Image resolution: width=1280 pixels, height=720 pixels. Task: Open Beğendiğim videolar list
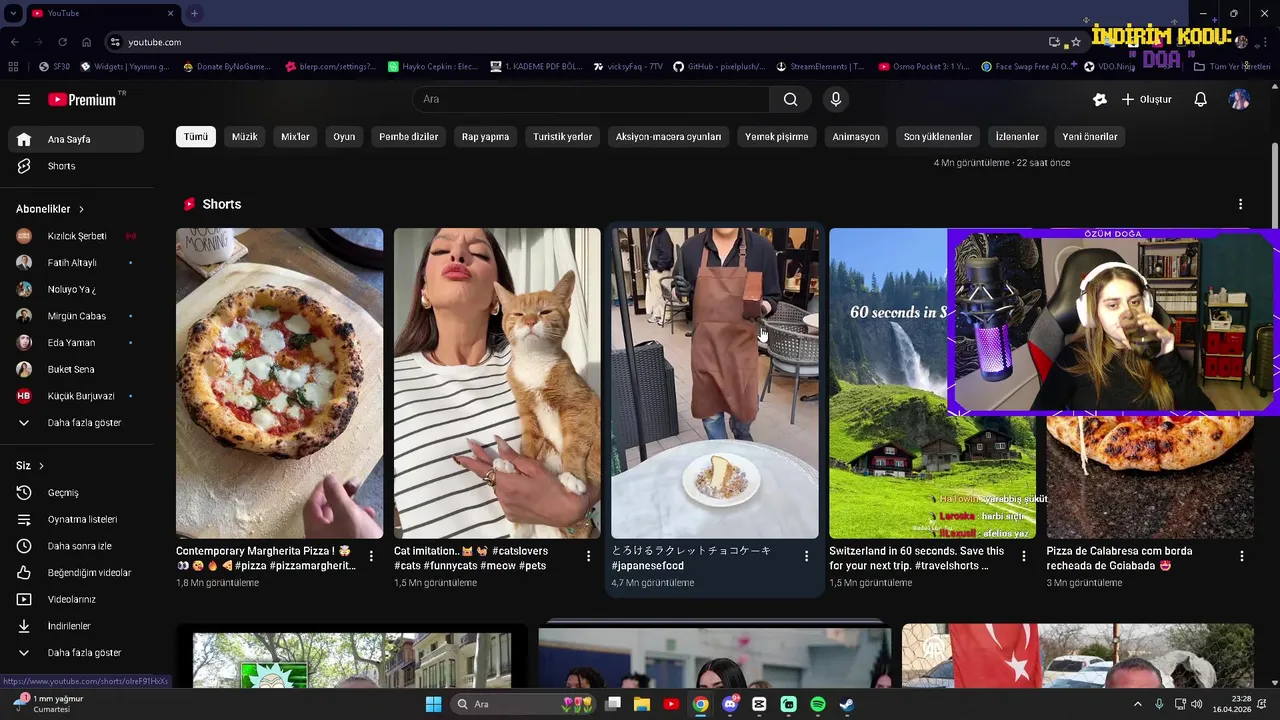[76, 572]
